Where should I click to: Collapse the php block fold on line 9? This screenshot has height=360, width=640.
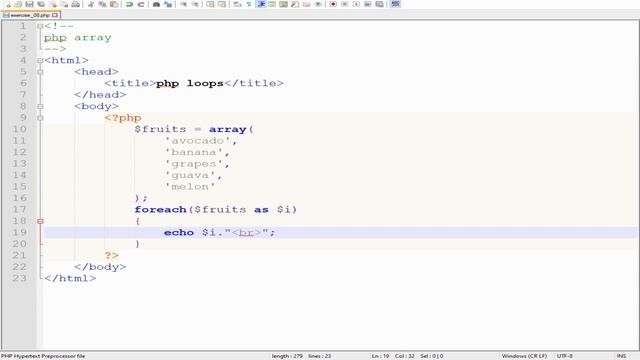click(40, 118)
